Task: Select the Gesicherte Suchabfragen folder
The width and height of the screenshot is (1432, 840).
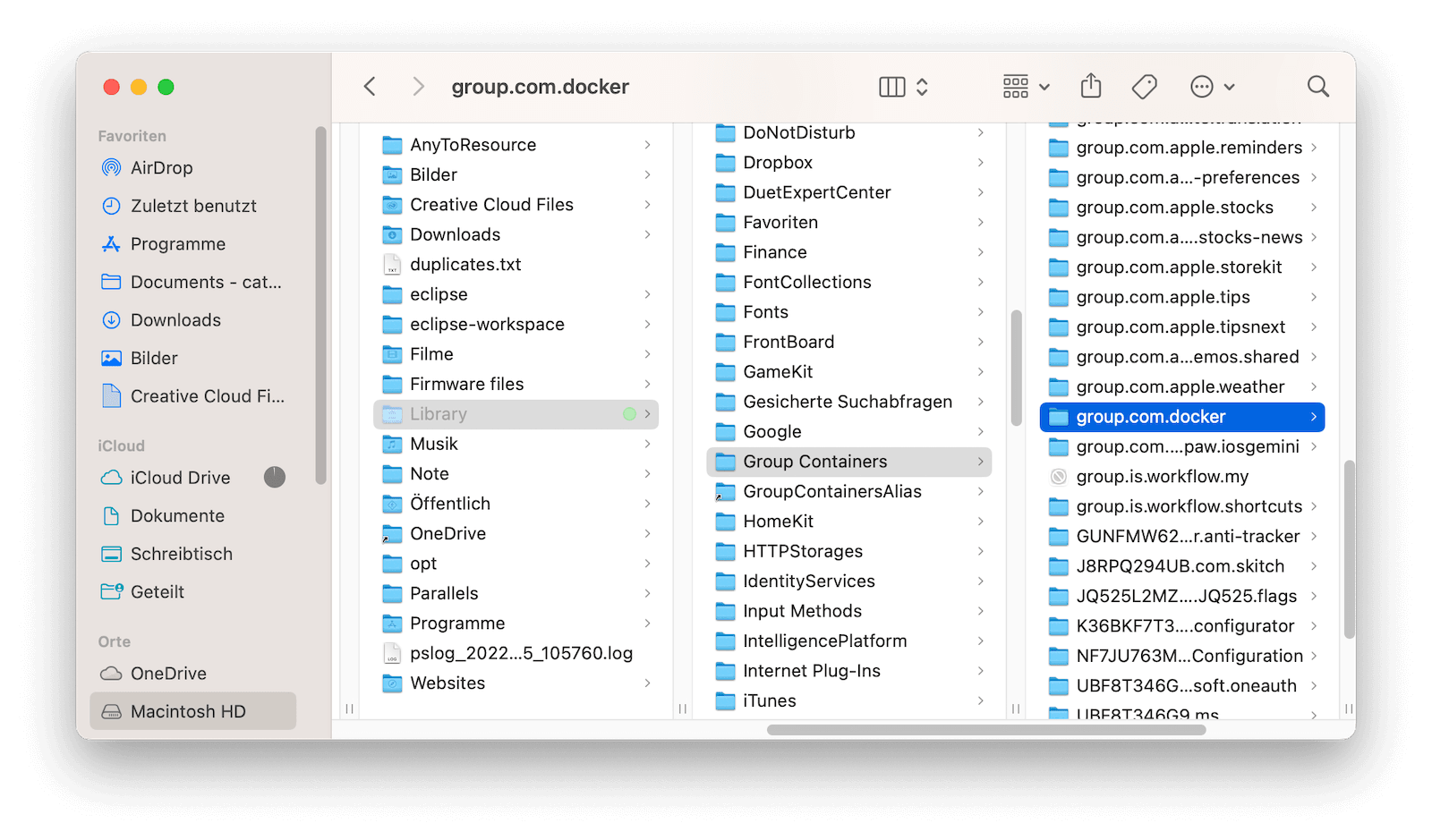Action: pyautogui.click(x=848, y=402)
